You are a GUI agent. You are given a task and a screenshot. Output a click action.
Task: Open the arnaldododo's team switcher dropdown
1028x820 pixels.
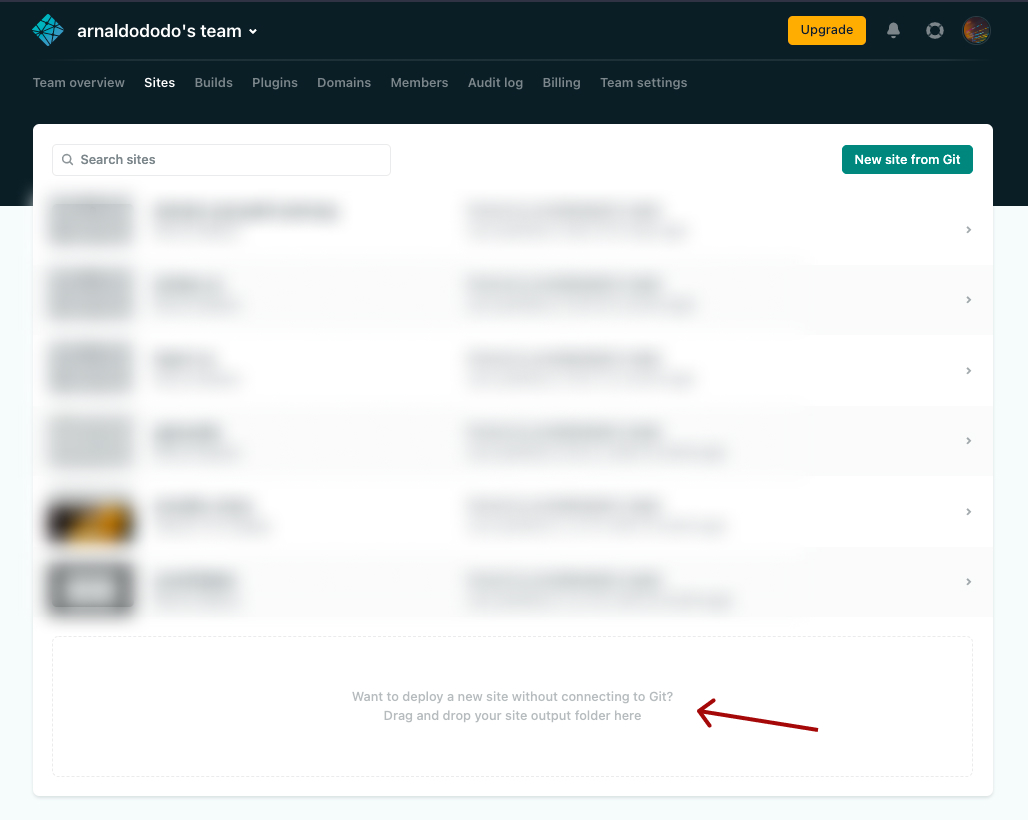(167, 31)
